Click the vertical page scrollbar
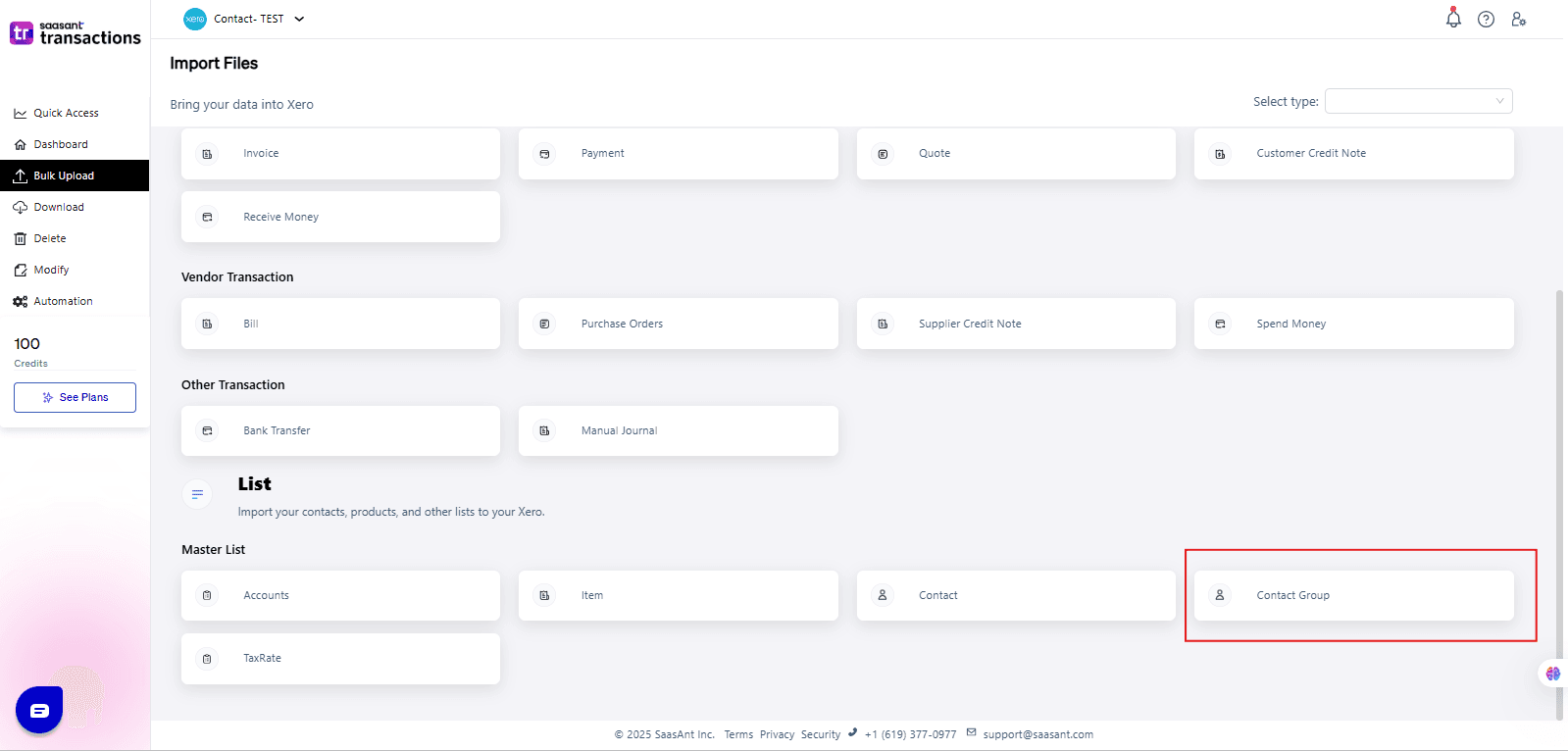The width and height of the screenshot is (1568, 751). (x=1559, y=490)
